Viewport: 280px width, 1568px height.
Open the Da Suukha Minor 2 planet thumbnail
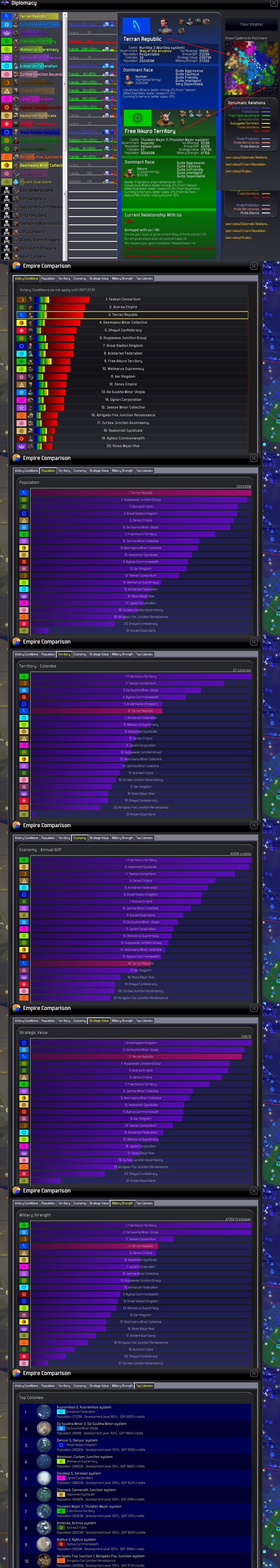(x=44, y=1428)
